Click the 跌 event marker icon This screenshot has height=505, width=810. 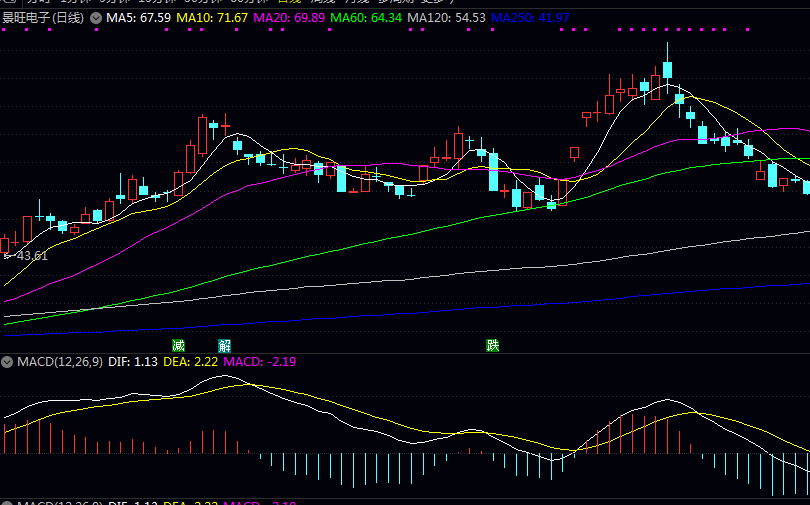point(492,345)
